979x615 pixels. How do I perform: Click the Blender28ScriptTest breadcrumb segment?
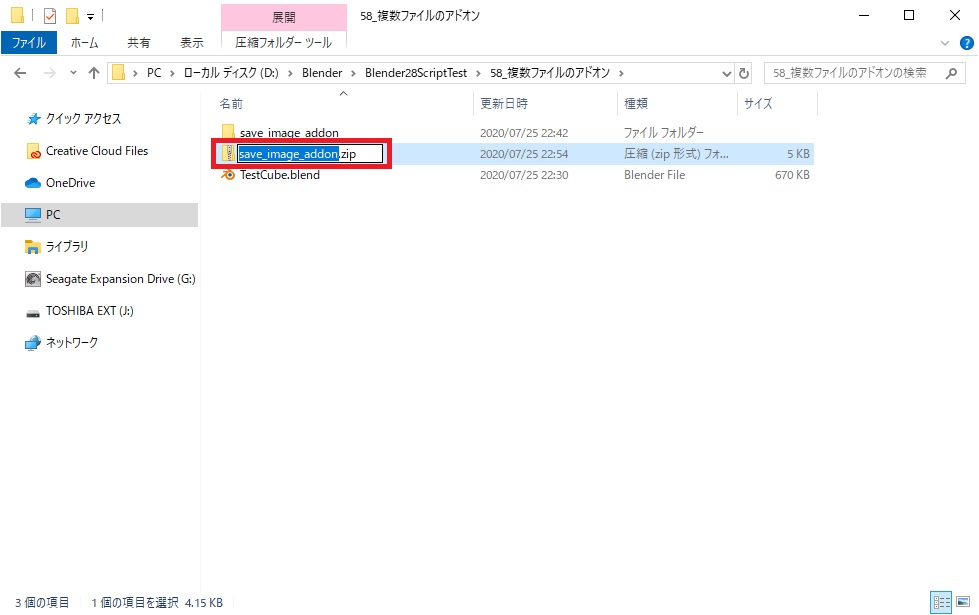pyautogui.click(x=416, y=73)
